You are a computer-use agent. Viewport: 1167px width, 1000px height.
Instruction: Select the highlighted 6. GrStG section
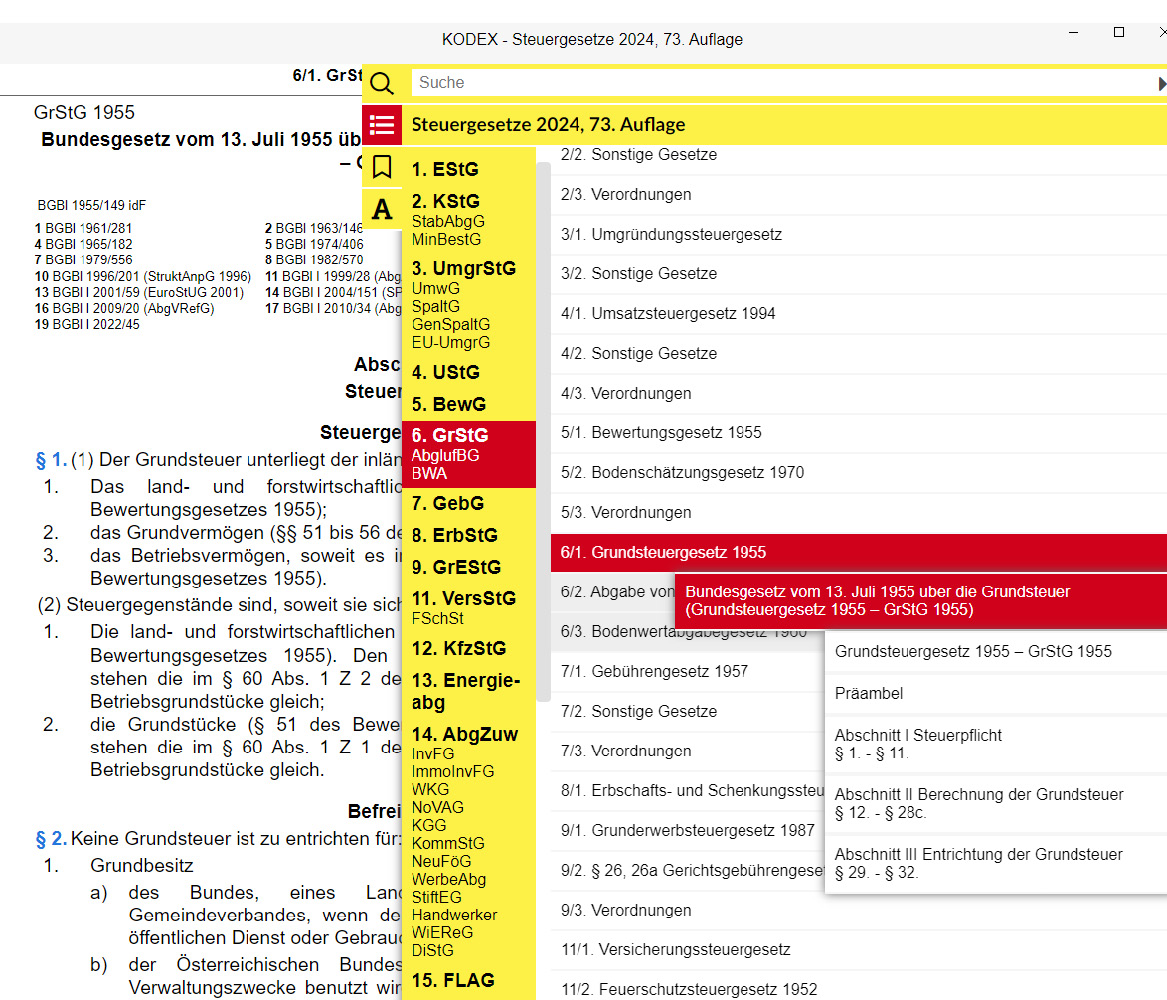[x=469, y=455]
